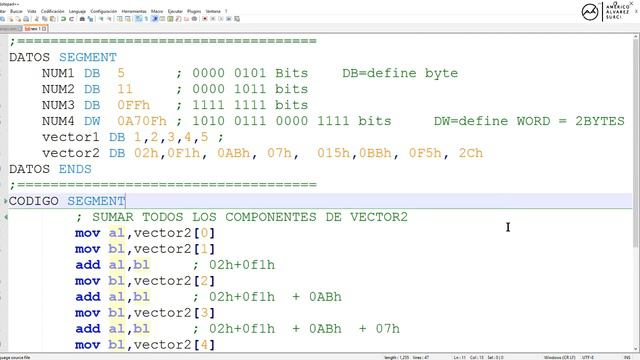Open the Function List toolbar icon
This screenshot has width=640, height=360.
click(x=178, y=19)
